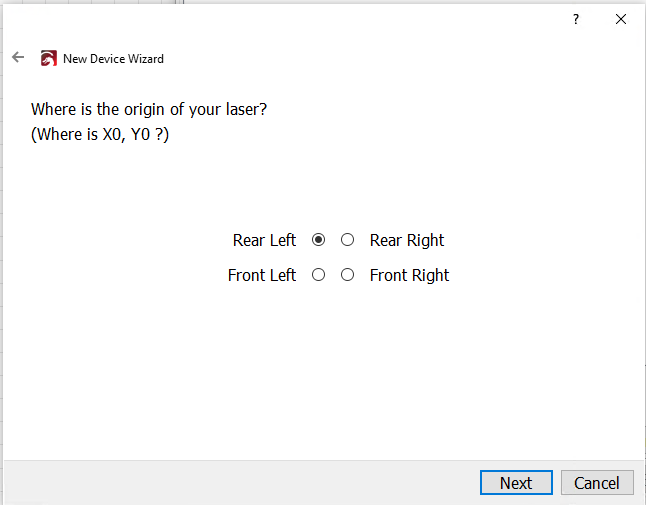The height and width of the screenshot is (505, 646).
Task: Close the New Device Wizard dialog
Action: click(621, 19)
